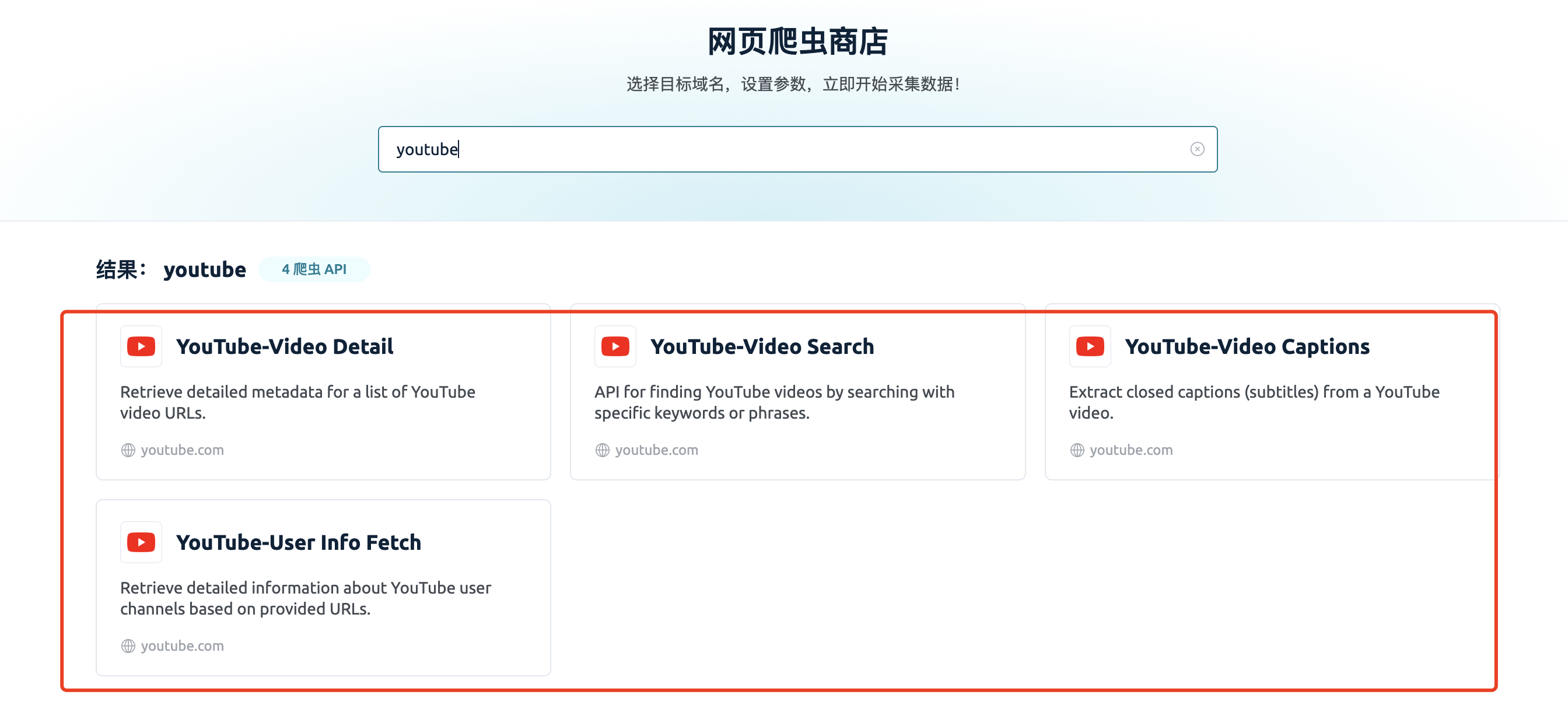Click the Video Captions card description text
This screenshot has width=1568, height=723.
pyautogui.click(x=1254, y=402)
